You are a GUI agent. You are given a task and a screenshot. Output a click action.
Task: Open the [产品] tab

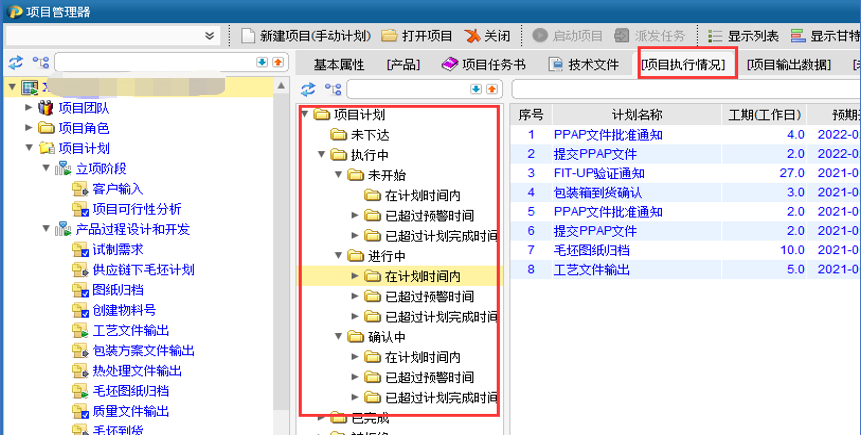pos(403,64)
